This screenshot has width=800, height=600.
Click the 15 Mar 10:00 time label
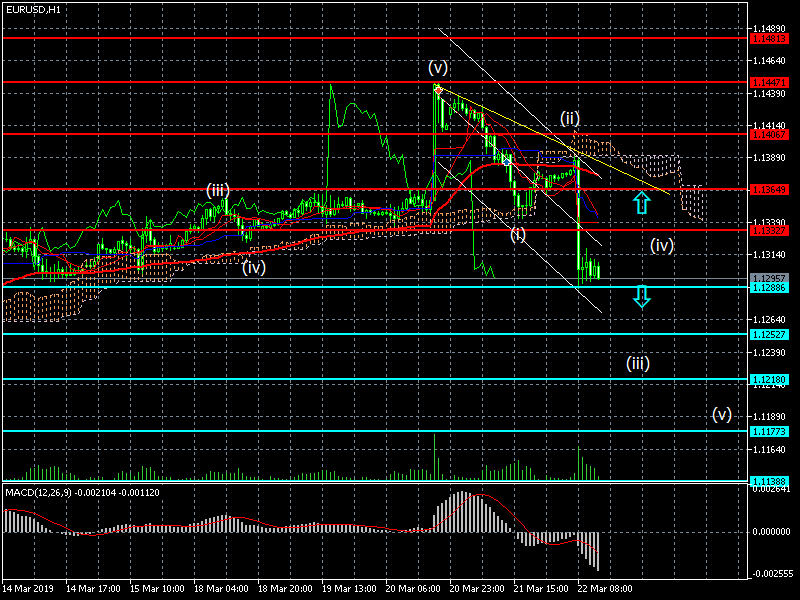pos(157,589)
